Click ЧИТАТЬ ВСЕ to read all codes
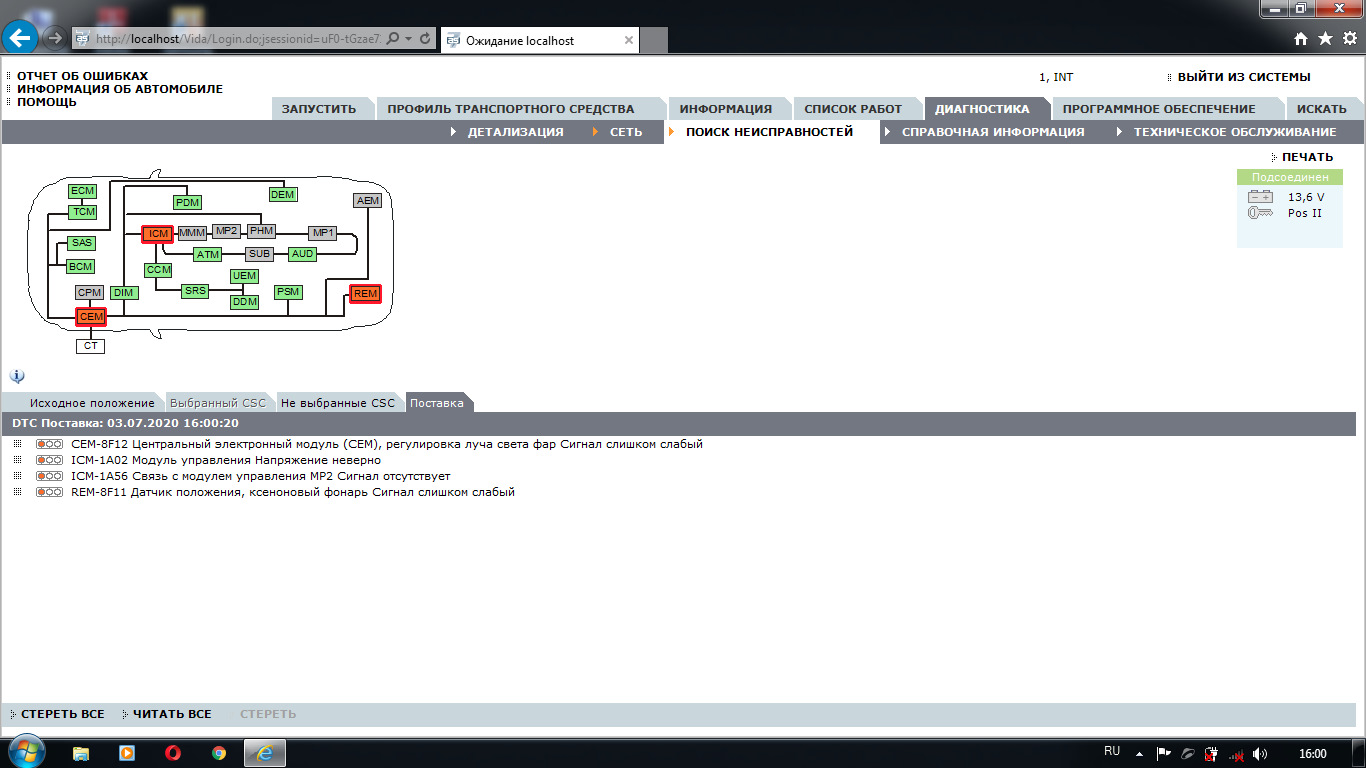Image resolution: width=1366 pixels, height=768 pixels. (x=172, y=714)
